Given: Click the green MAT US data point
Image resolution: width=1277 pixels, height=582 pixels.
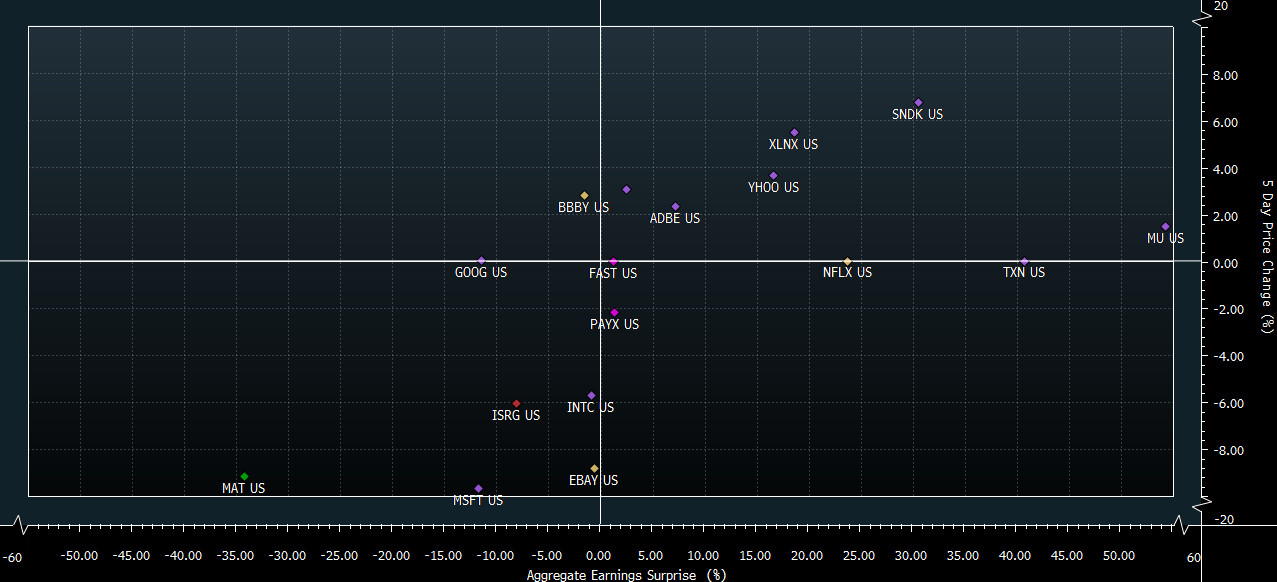Looking at the screenshot, I should [x=244, y=476].
